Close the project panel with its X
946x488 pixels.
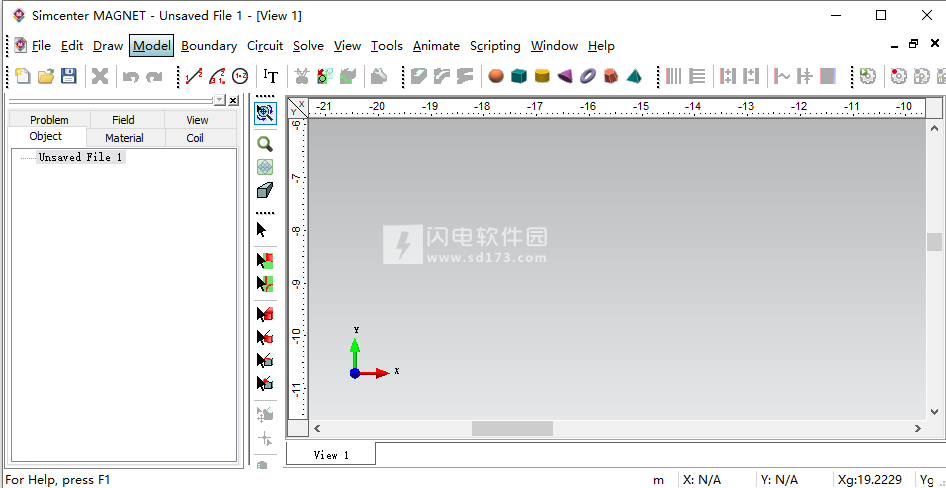point(233,100)
